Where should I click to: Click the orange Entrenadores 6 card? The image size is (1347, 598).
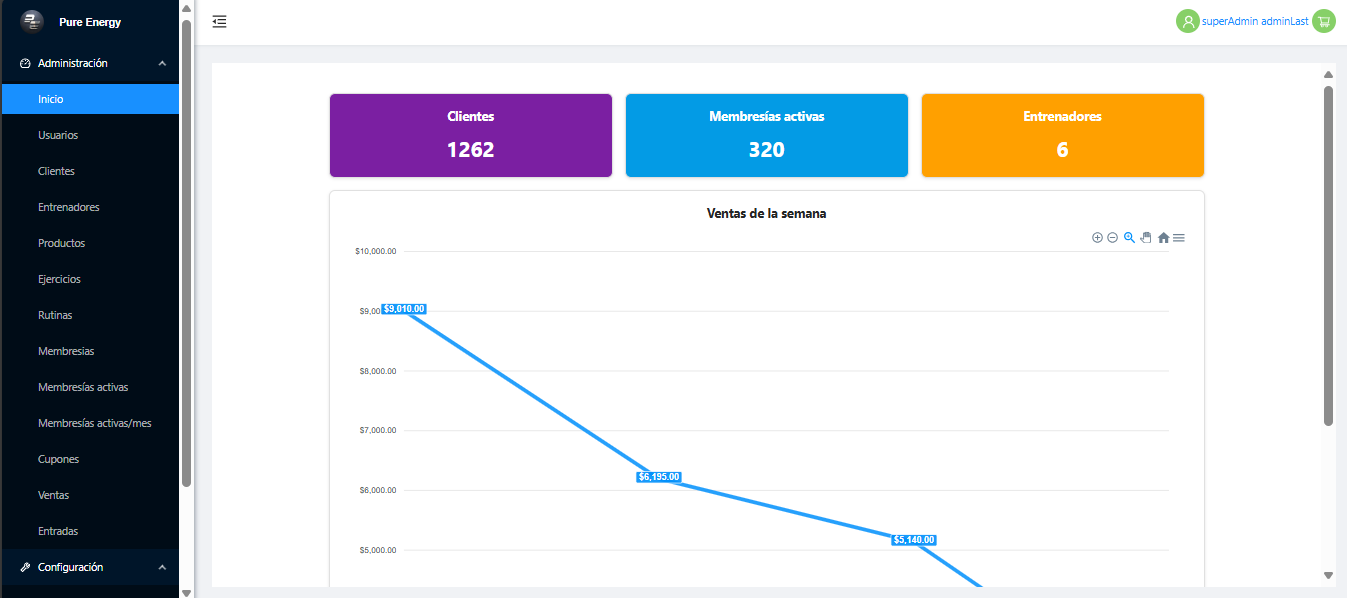pyautogui.click(x=1063, y=136)
